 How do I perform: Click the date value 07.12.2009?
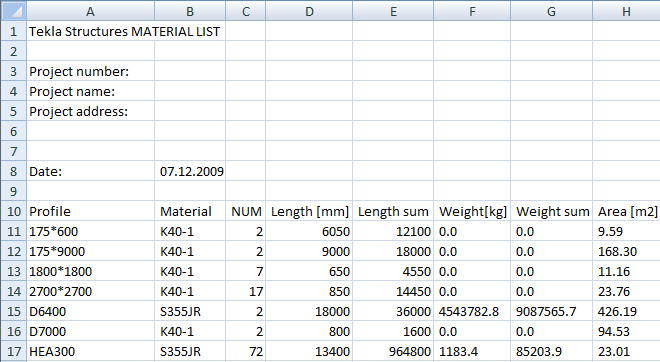click(x=190, y=171)
